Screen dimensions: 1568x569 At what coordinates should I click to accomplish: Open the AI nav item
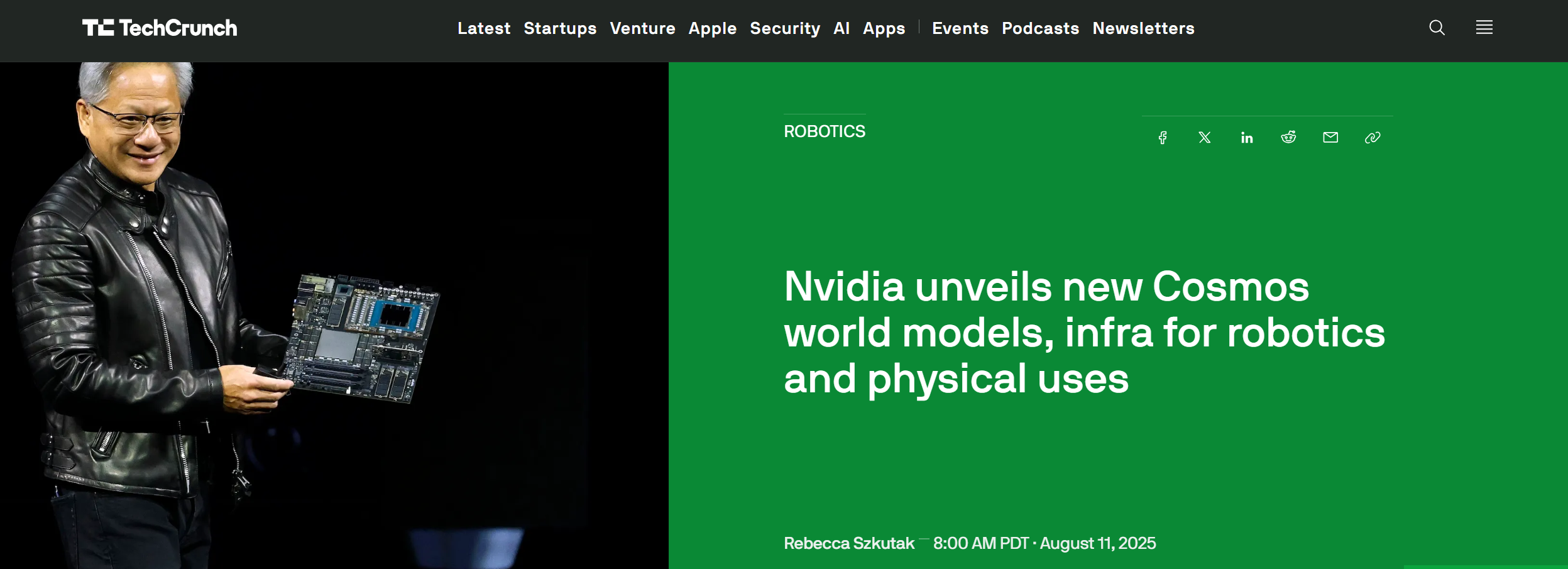click(x=842, y=28)
